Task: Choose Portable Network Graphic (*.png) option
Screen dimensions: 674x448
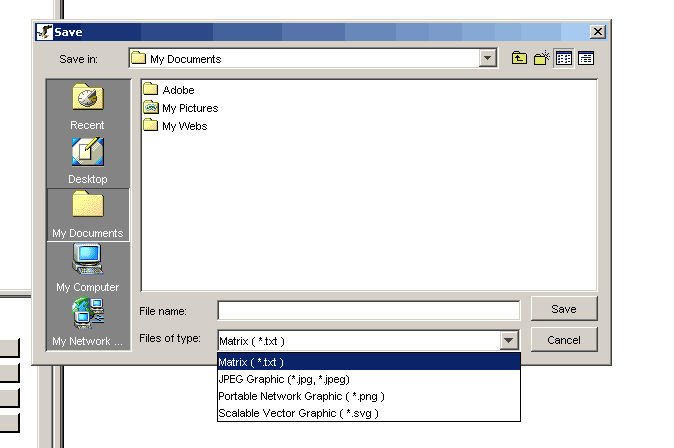Action: click(301, 396)
